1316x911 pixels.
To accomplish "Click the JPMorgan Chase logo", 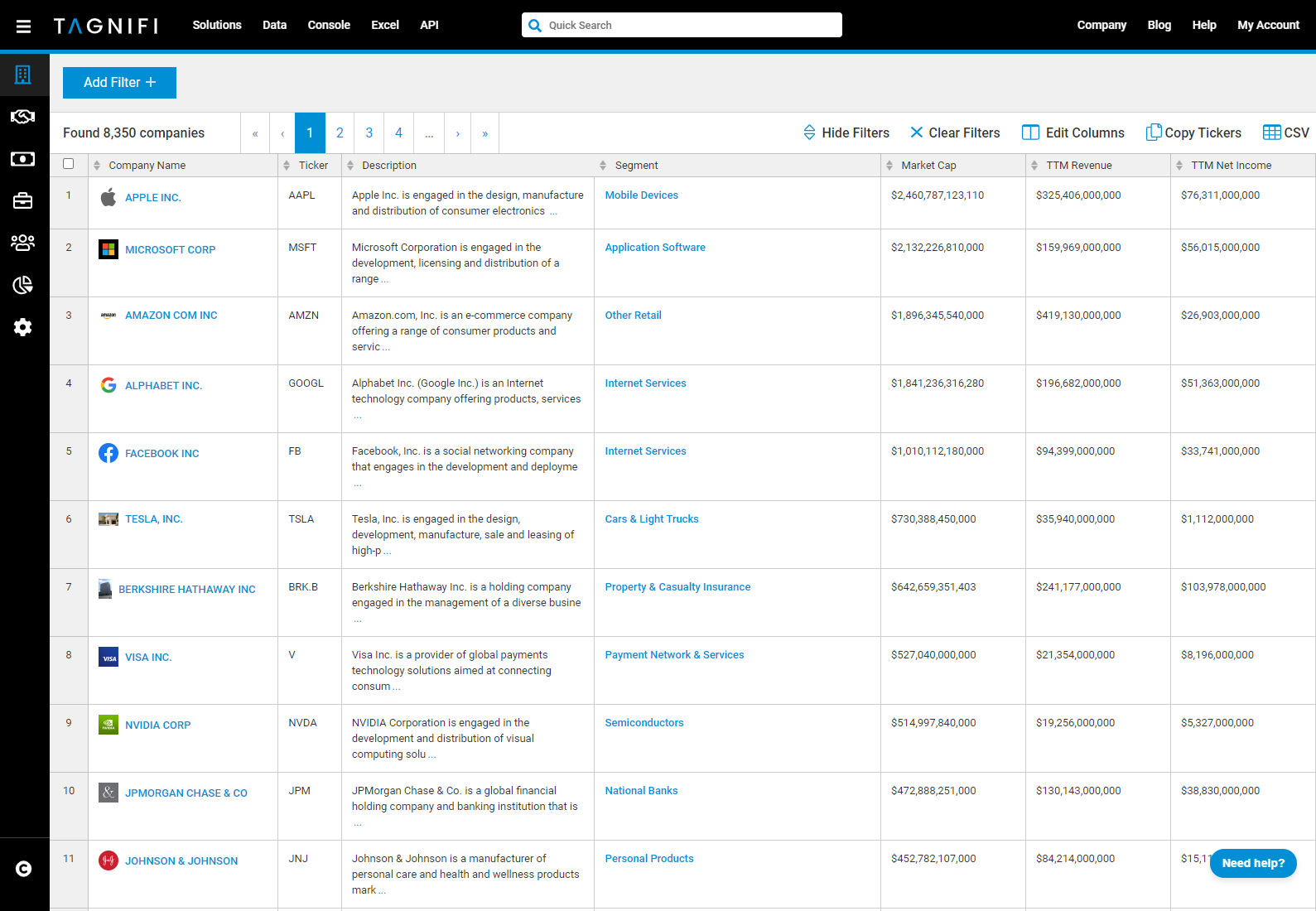I will pyautogui.click(x=108, y=793).
